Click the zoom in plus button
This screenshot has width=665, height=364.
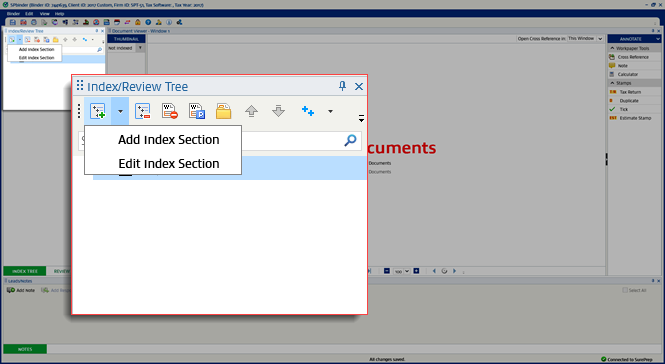(416, 271)
